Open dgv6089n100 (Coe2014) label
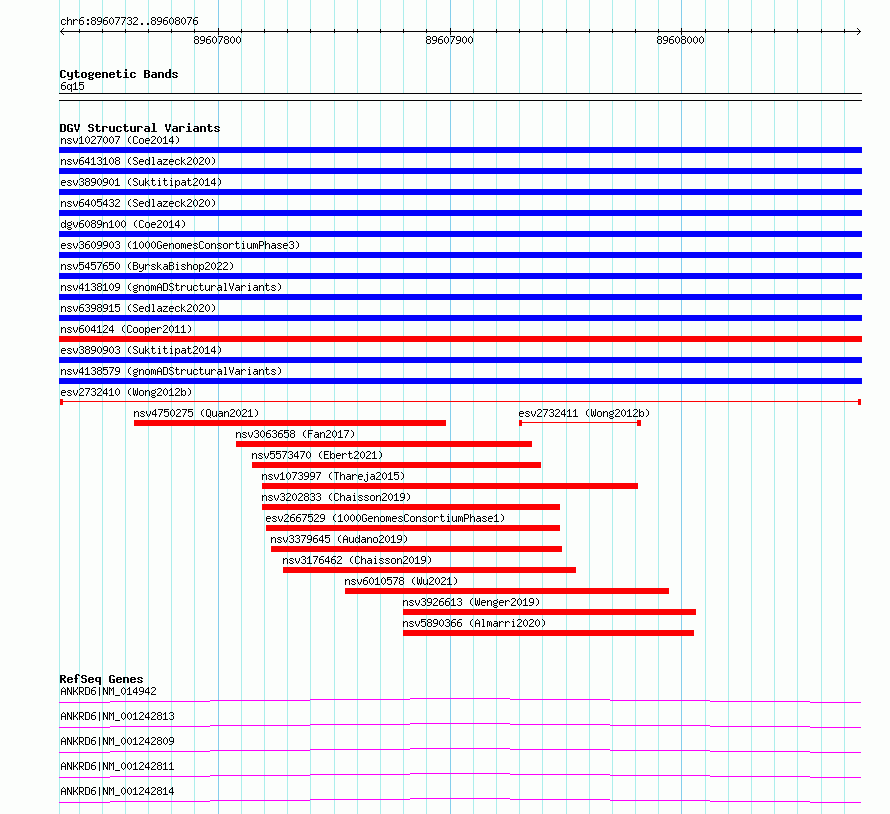Viewport: 890px width, 814px height. click(x=123, y=224)
